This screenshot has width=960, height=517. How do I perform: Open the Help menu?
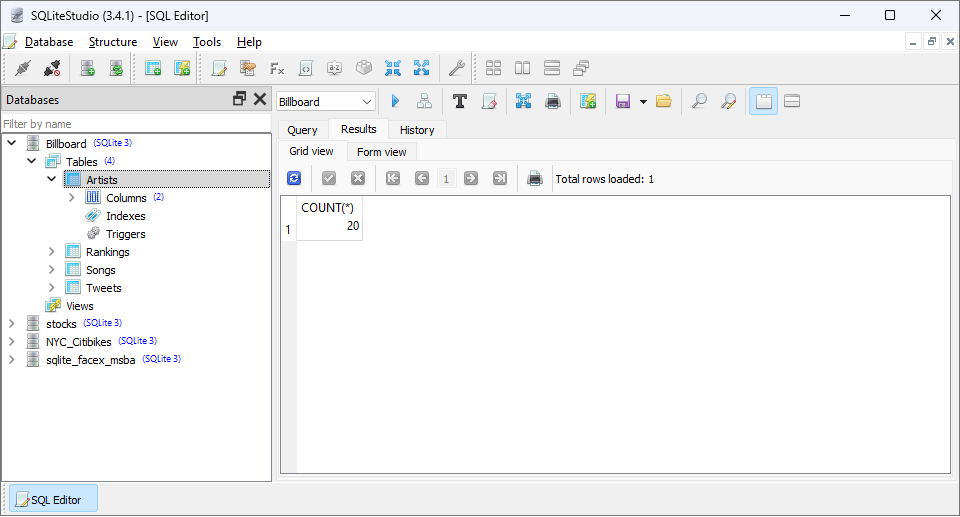(x=249, y=42)
